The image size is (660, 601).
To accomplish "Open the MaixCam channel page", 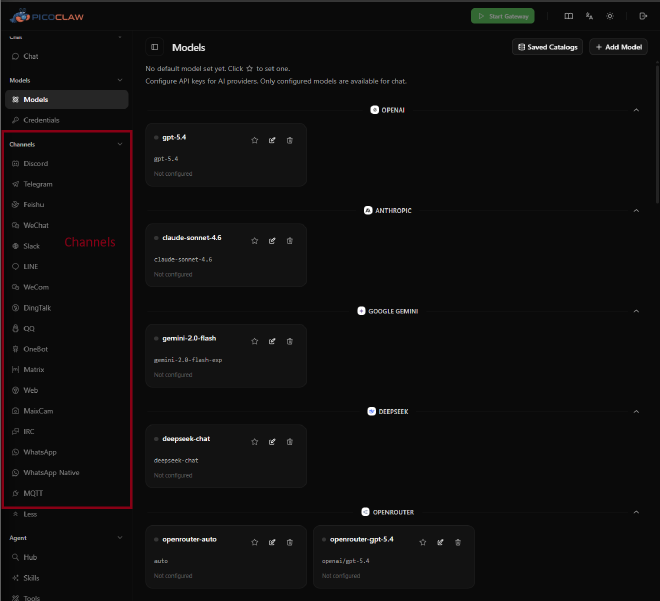I will coord(67,411).
